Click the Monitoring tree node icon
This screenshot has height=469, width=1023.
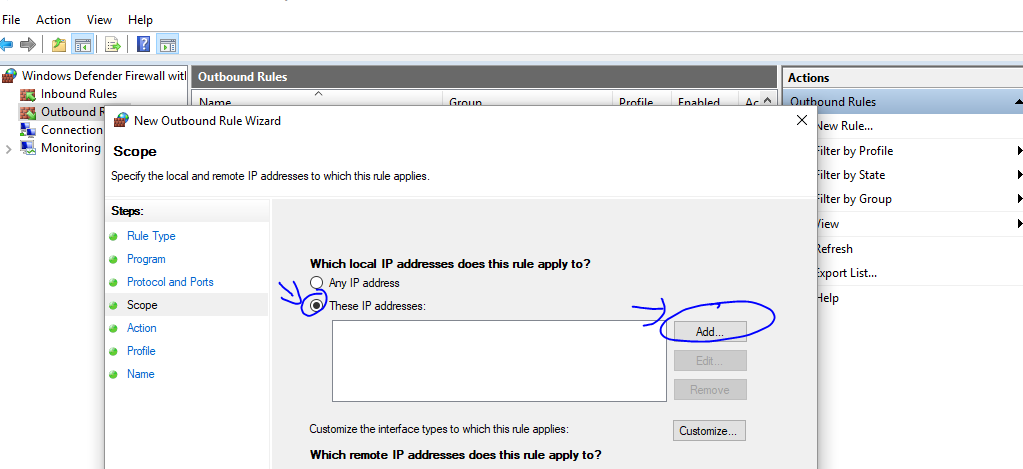coord(27,148)
